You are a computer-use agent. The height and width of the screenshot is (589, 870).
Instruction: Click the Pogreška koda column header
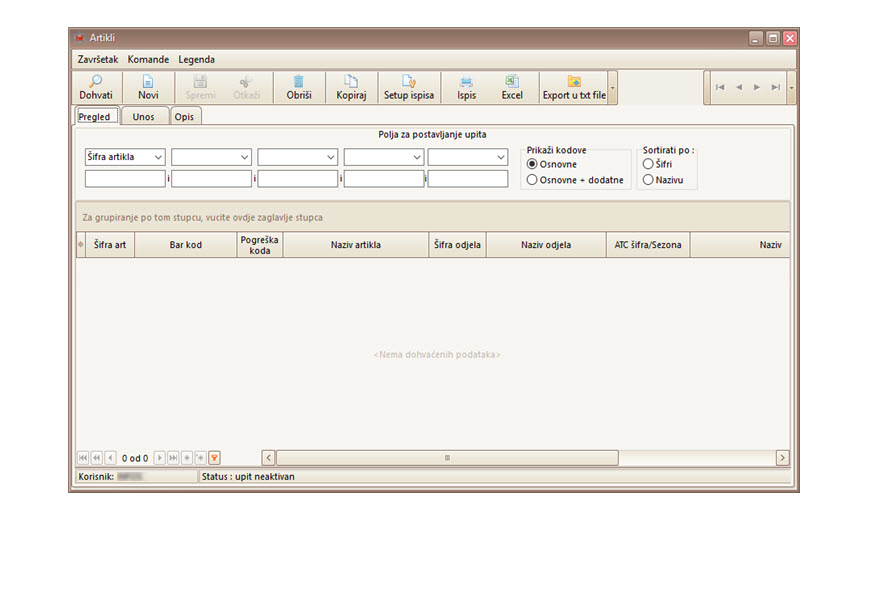click(260, 245)
